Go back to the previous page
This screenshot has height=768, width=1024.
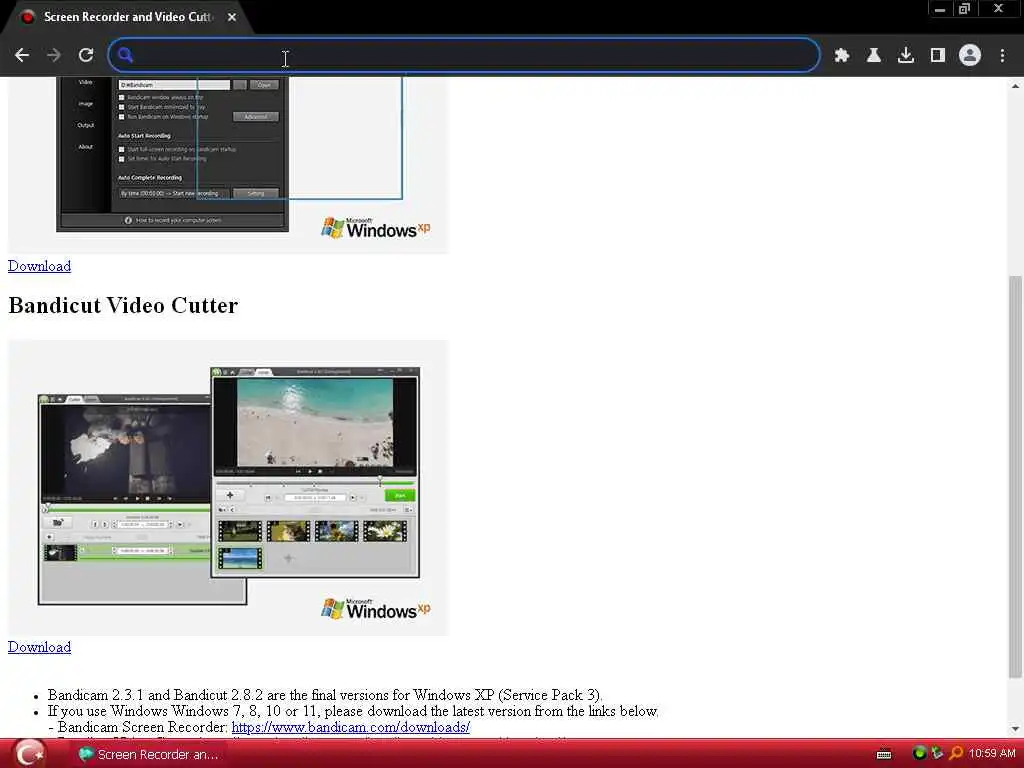22,56
